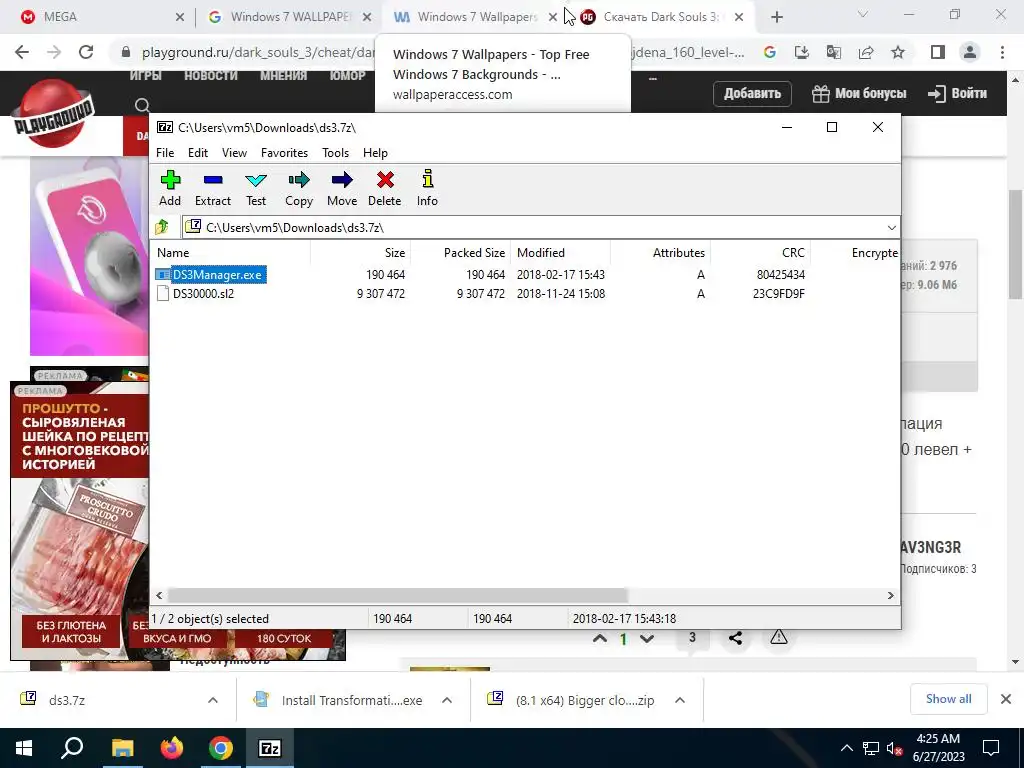
Task: Open the Tools menu in 7-Zip
Action: coord(336,153)
